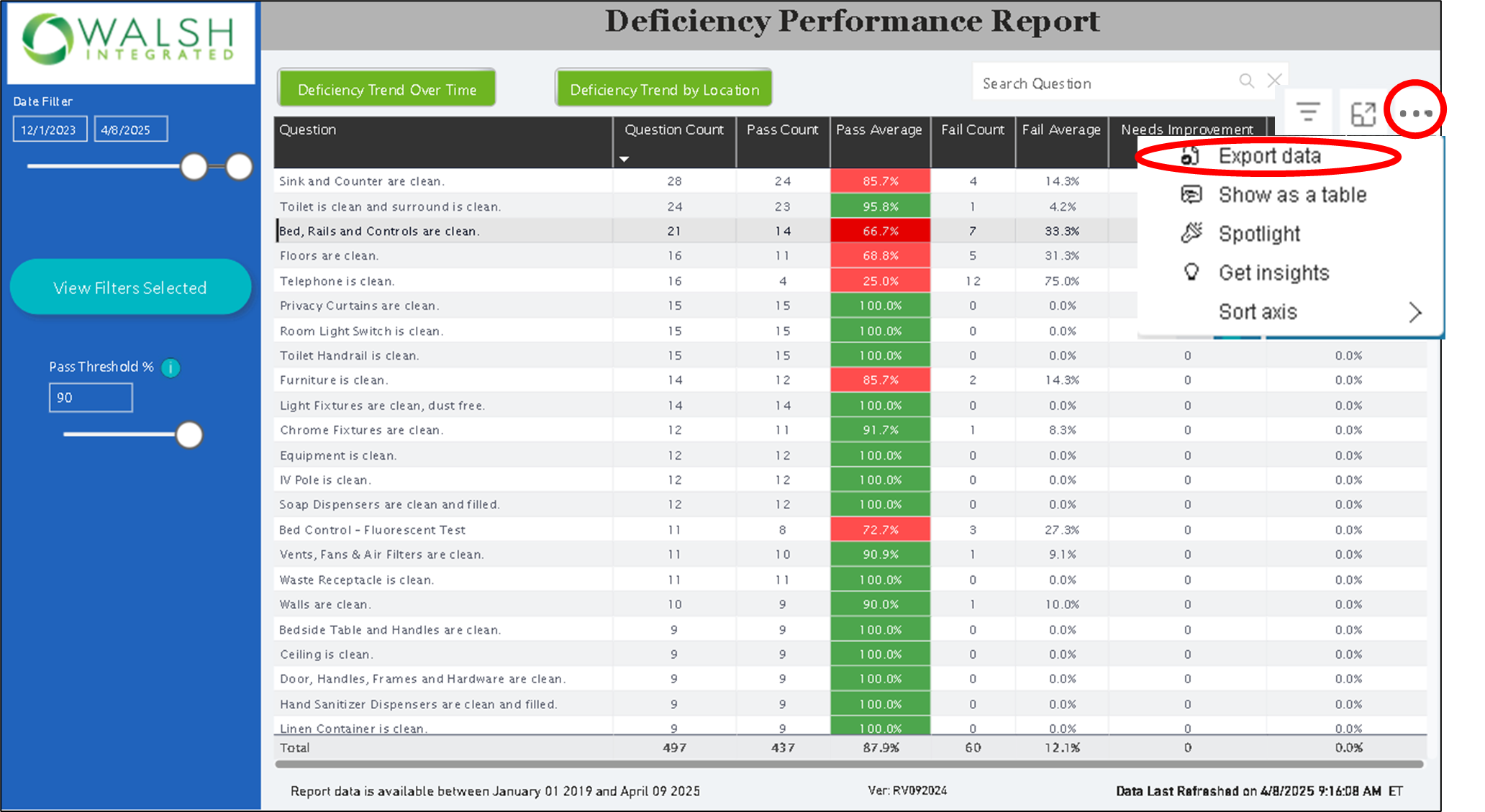Click the Focus mode icon
This screenshot has height=812, width=1485.
pos(1363,114)
